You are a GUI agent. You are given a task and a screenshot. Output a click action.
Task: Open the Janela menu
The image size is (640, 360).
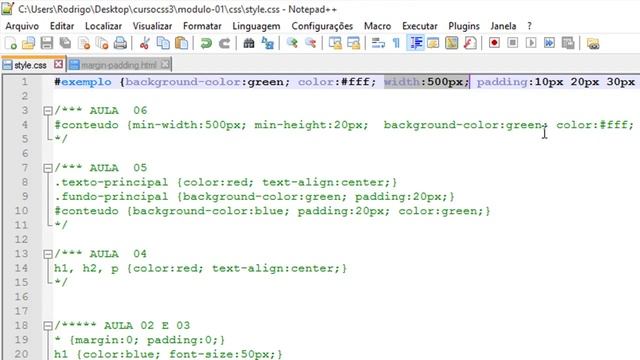[503, 26]
